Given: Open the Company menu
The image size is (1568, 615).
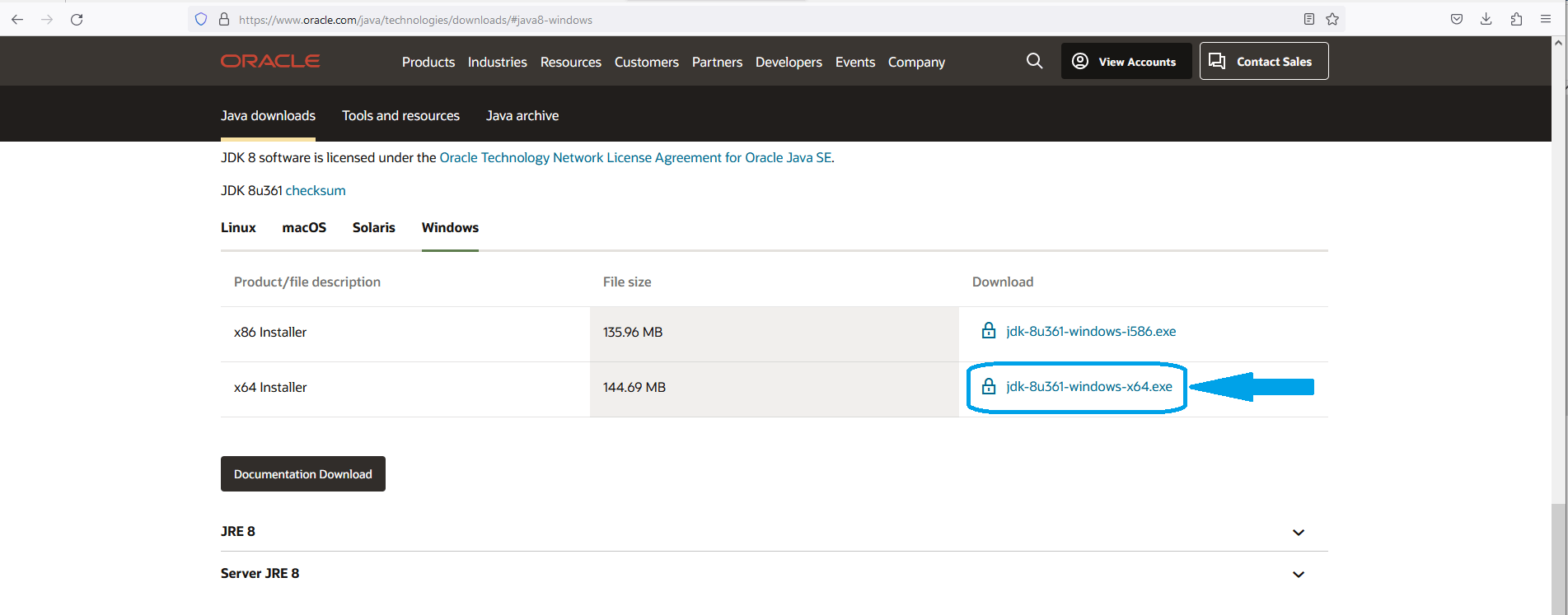Looking at the screenshot, I should (916, 62).
